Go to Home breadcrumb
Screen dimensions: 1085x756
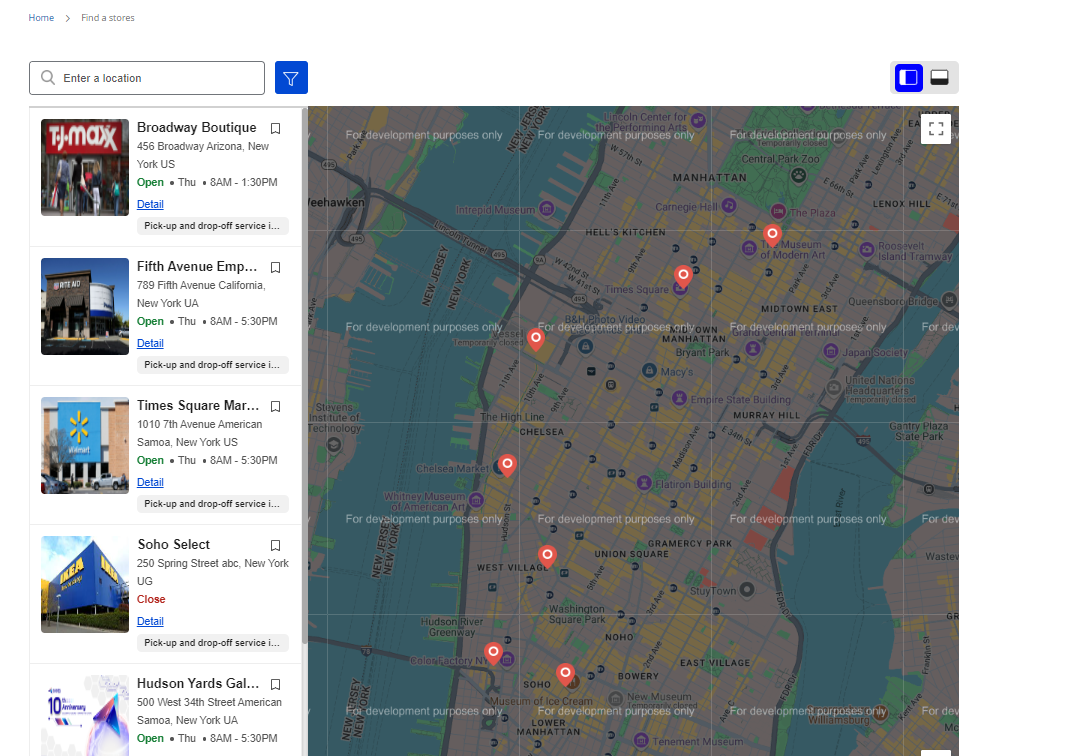[41, 18]
